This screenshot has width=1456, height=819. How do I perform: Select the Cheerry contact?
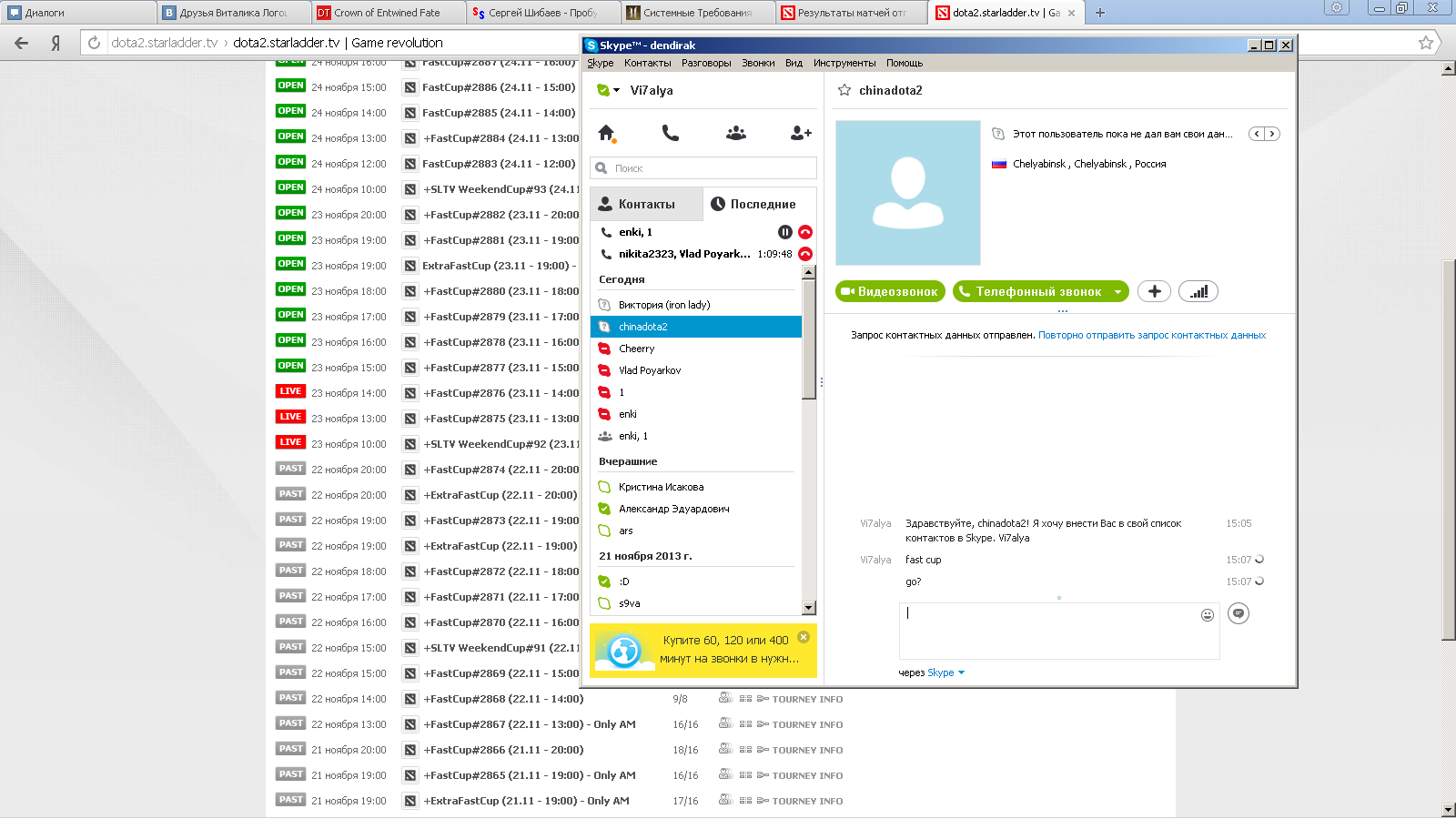[696, 349]
